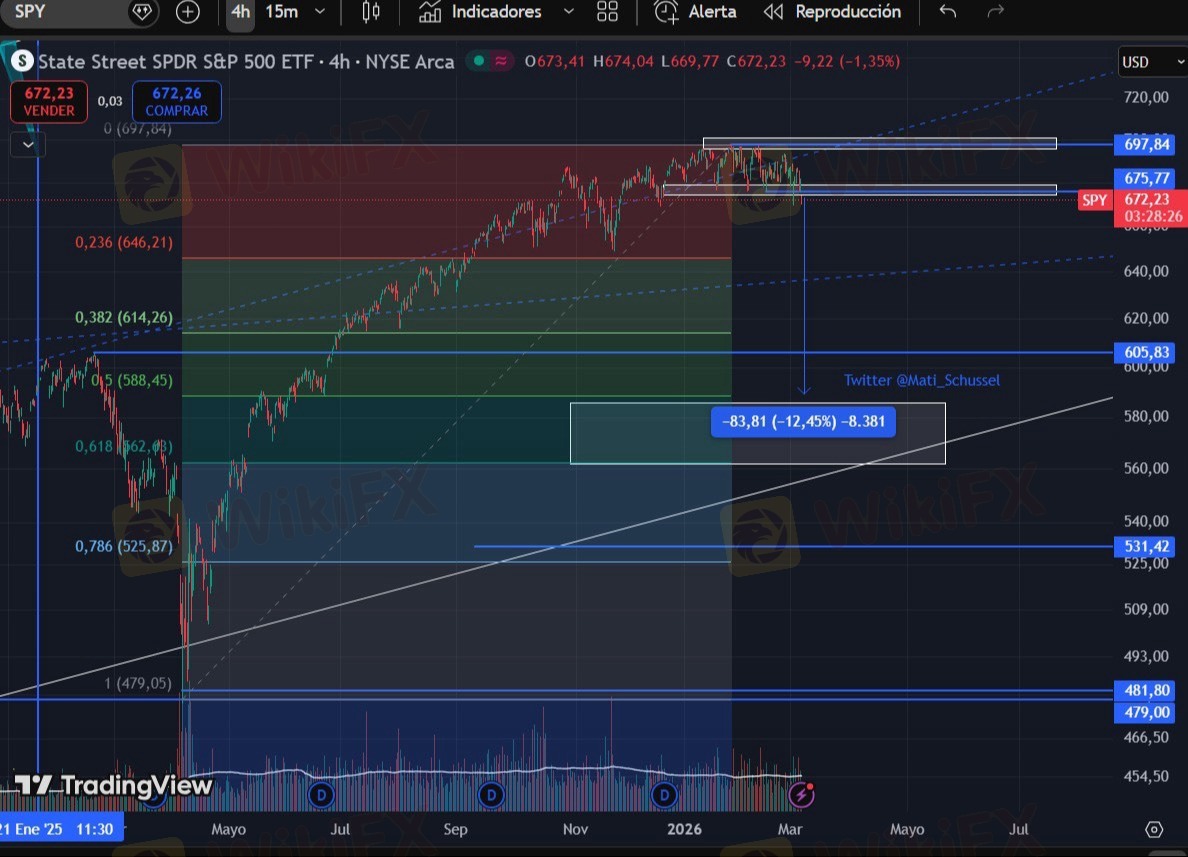
Task: Click the TradingView logo
Action: click(x=114, y=785)
